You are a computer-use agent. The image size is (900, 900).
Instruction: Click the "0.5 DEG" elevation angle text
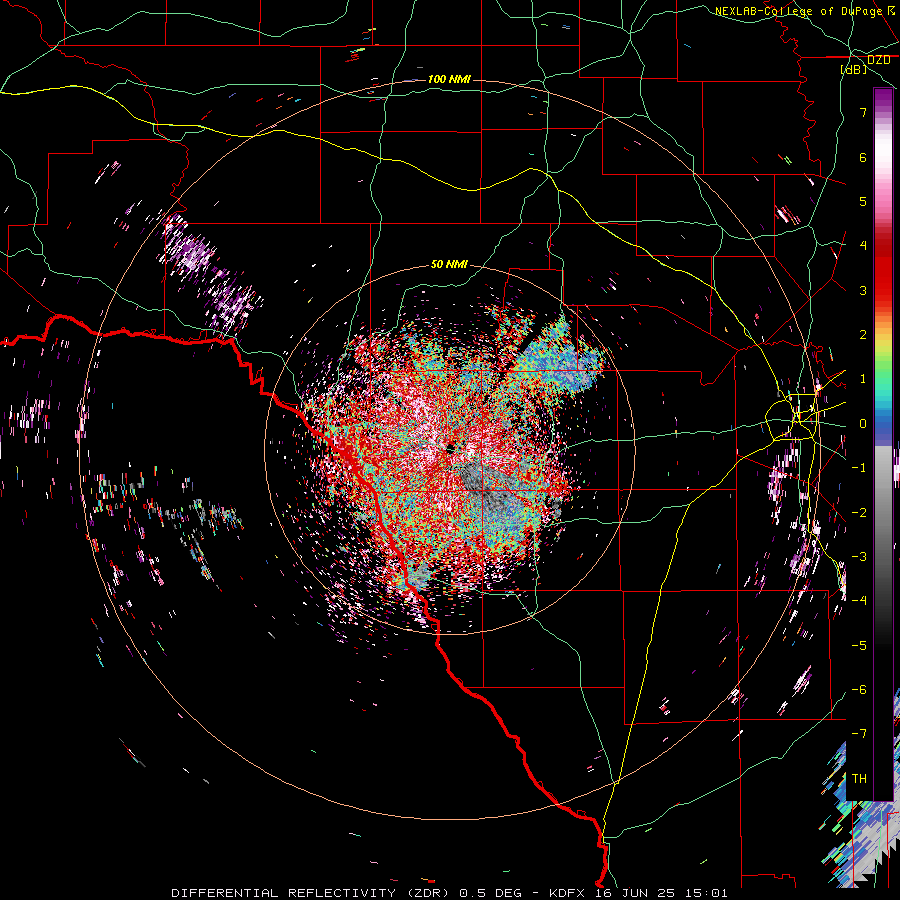(491, 893)
